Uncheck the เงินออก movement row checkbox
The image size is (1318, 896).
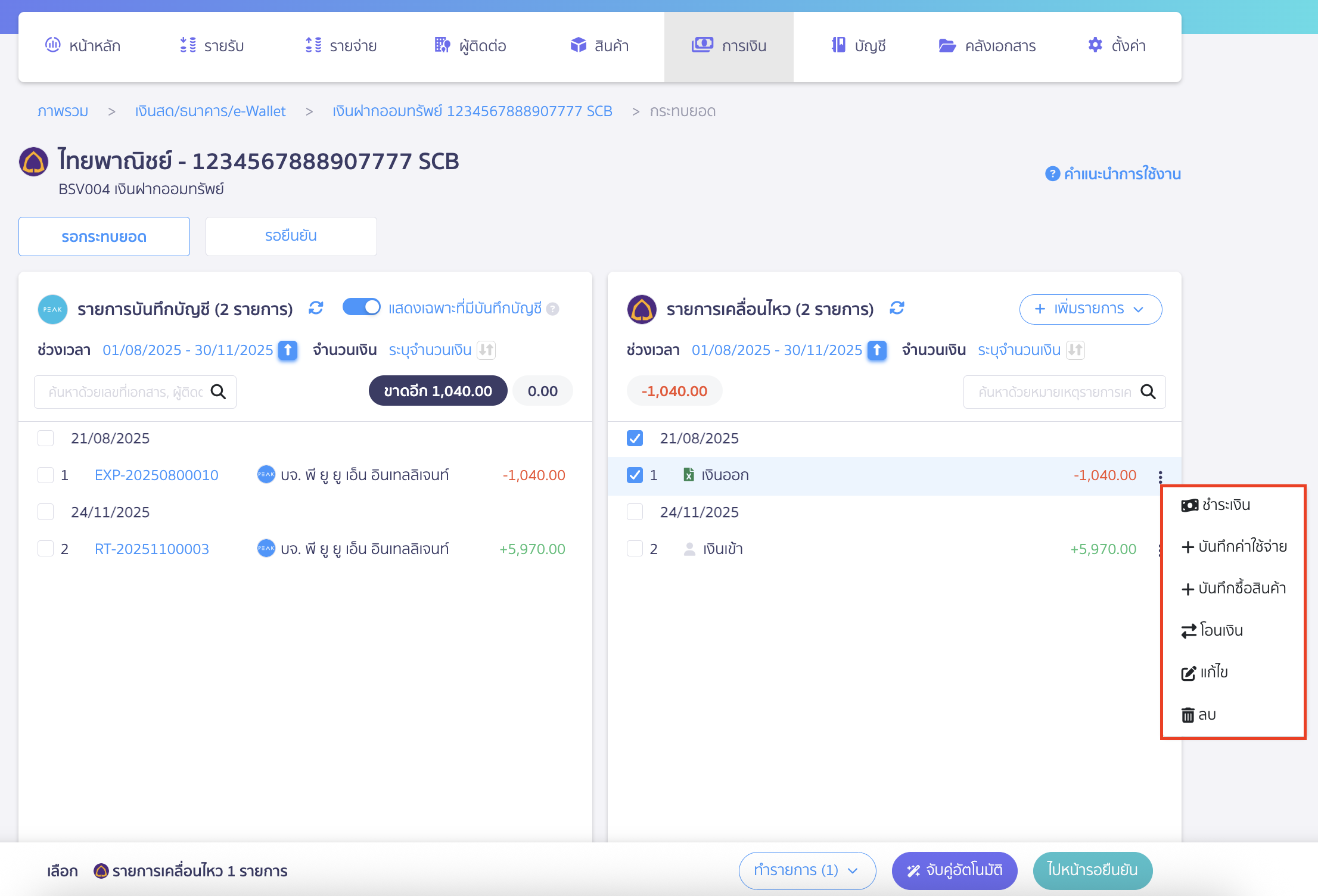click(x=635, y=475)
